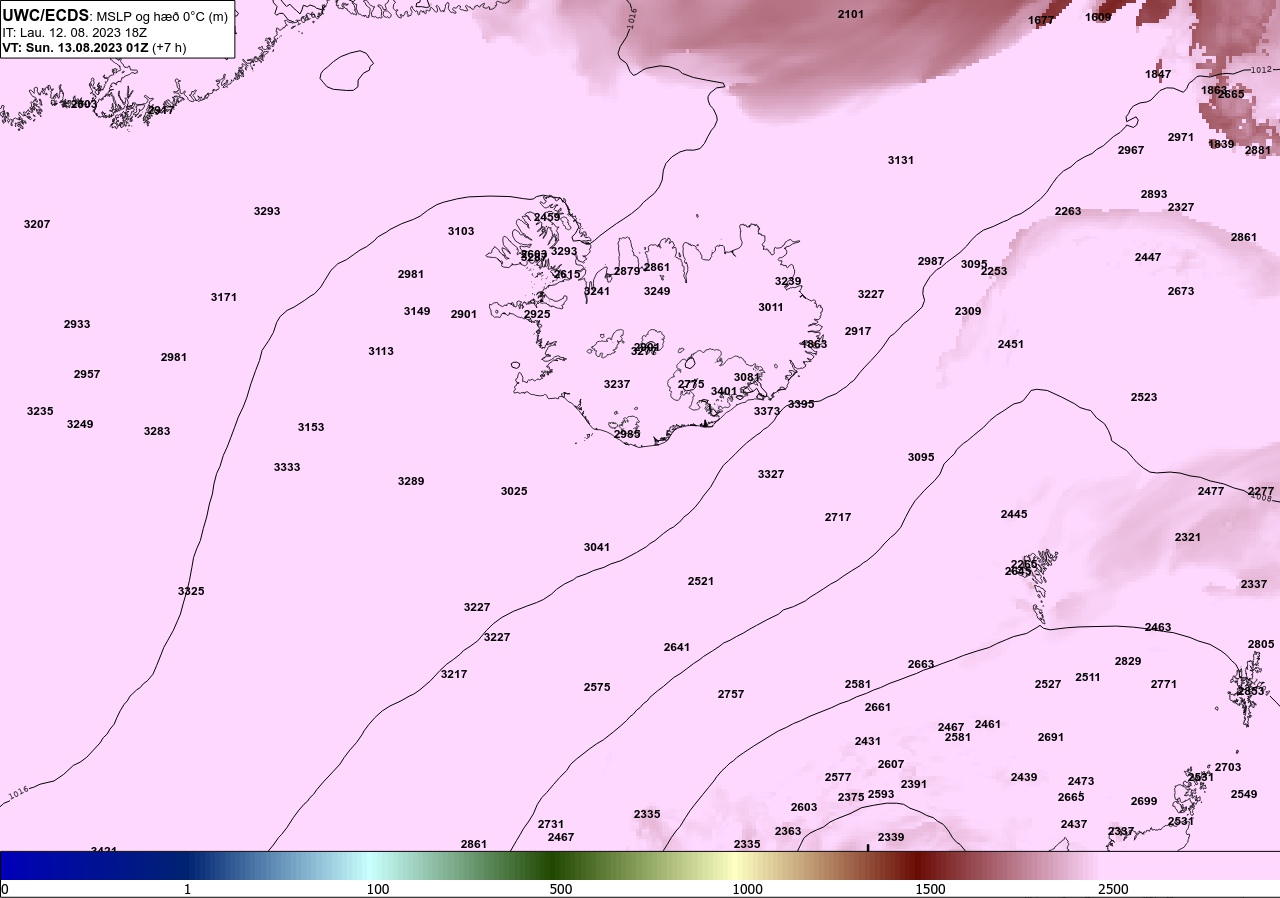Click the 'VT: Sun. 13.08.2023 01Z' line
The height and width of the screenshot is (898, 1280).
pyautogui.click(x=74, y=47)
